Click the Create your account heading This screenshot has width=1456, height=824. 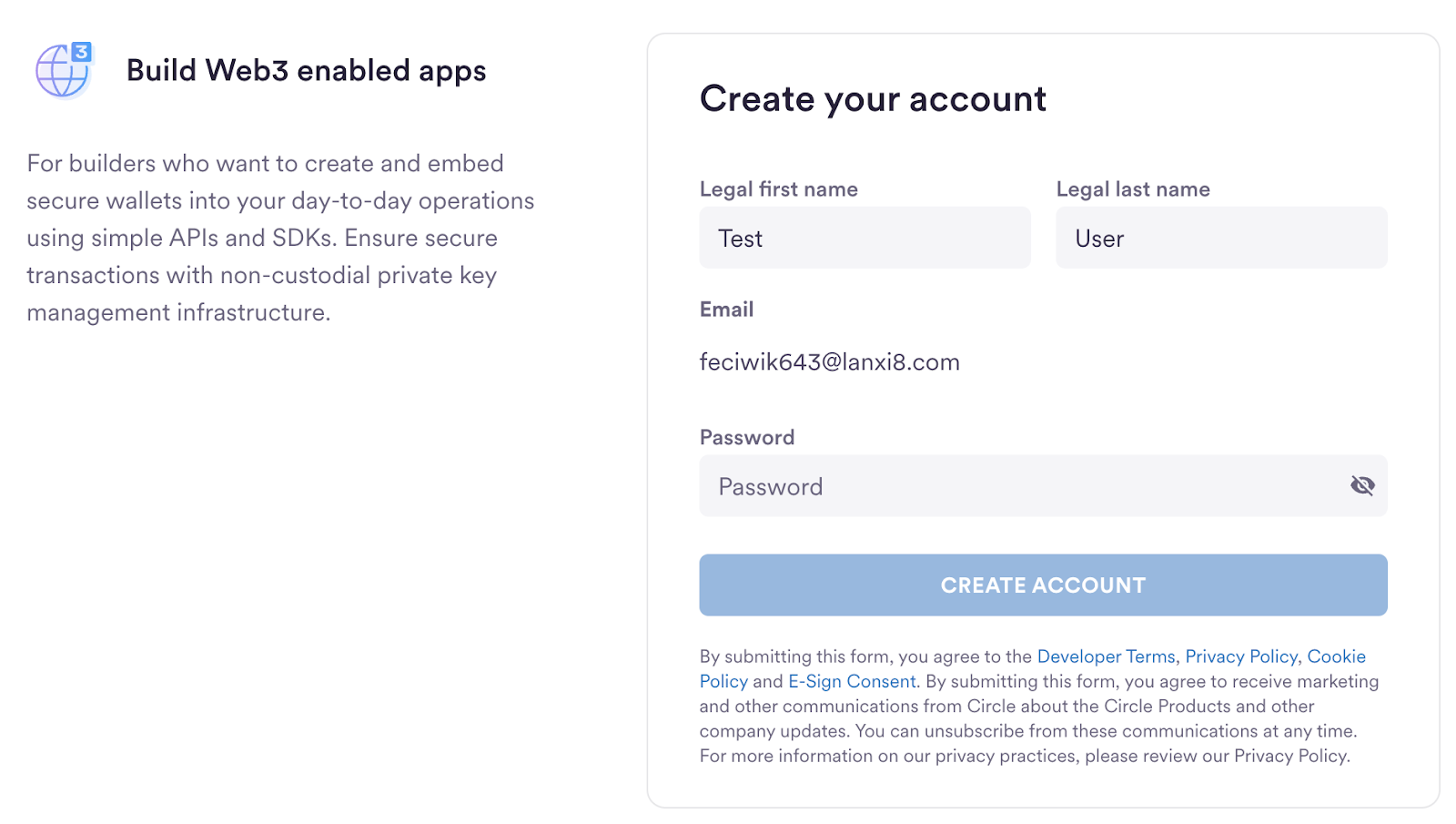873,98
